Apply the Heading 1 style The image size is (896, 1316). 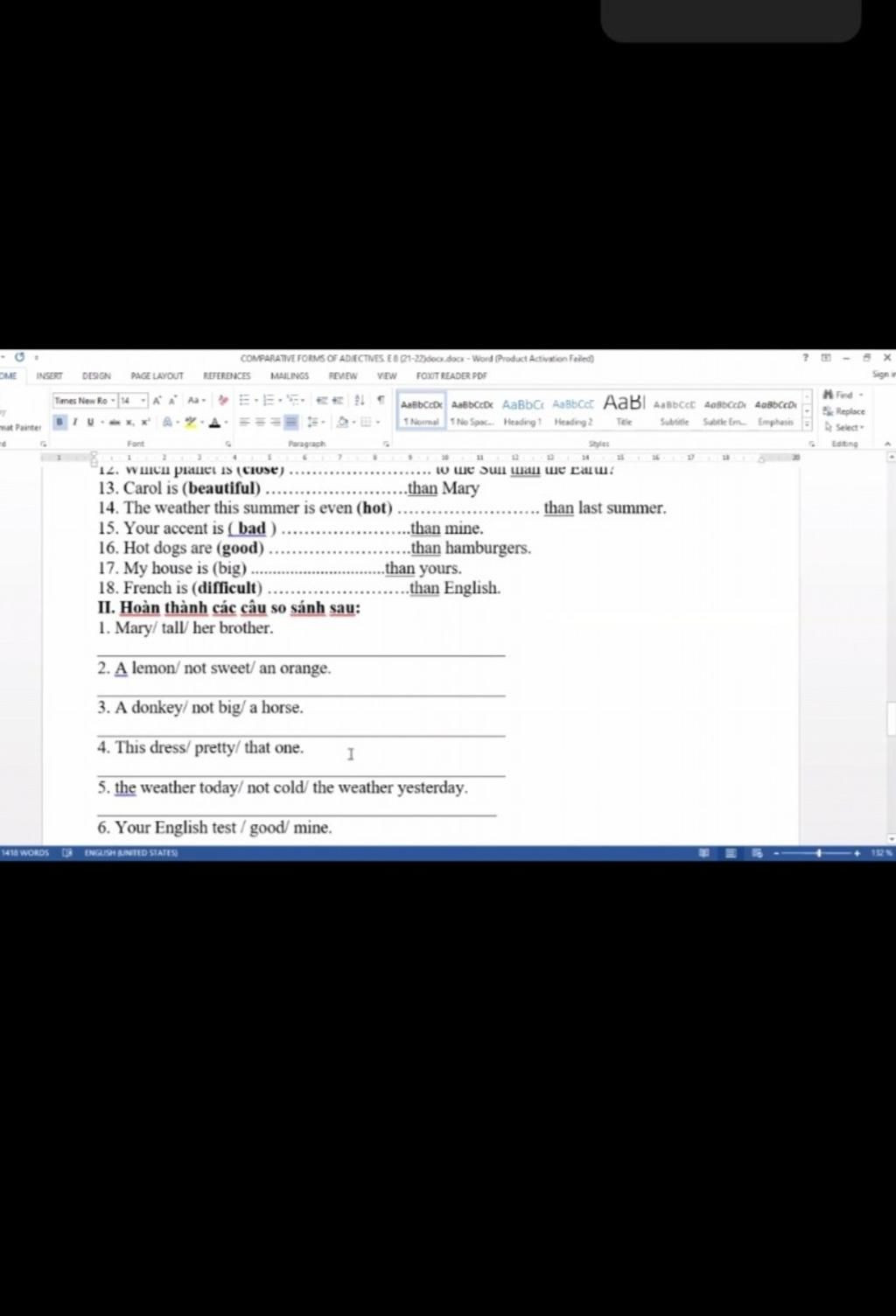point(522,411)
